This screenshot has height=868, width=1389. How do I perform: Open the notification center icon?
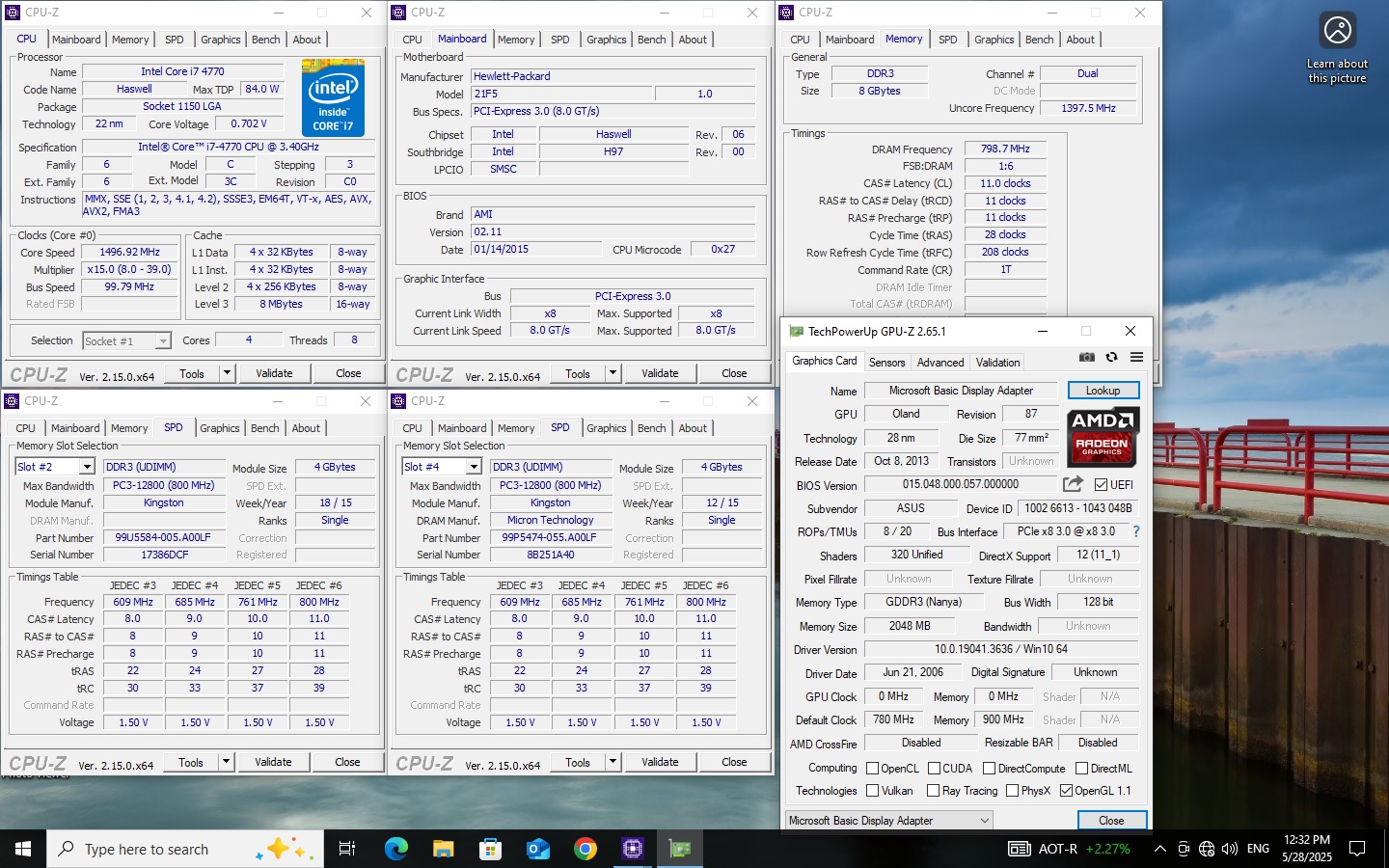[x=1357, y=849]
